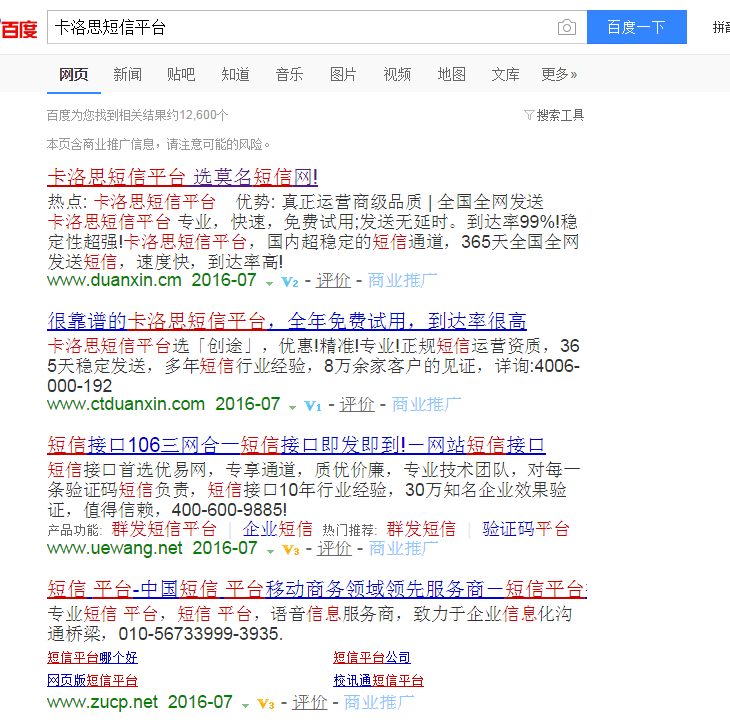Screen dimensions: 730x723
Task: Open the 企业短信 product link
Action: point(277,529)
